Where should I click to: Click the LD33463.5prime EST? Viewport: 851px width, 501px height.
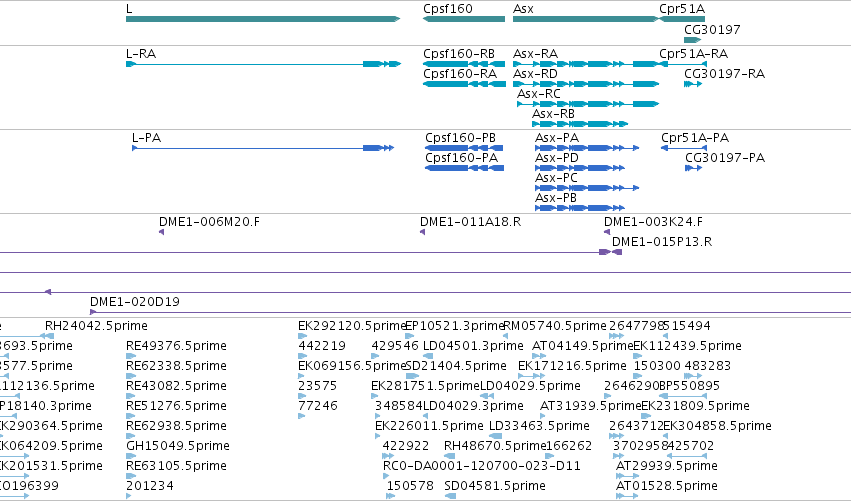(539, 427)
